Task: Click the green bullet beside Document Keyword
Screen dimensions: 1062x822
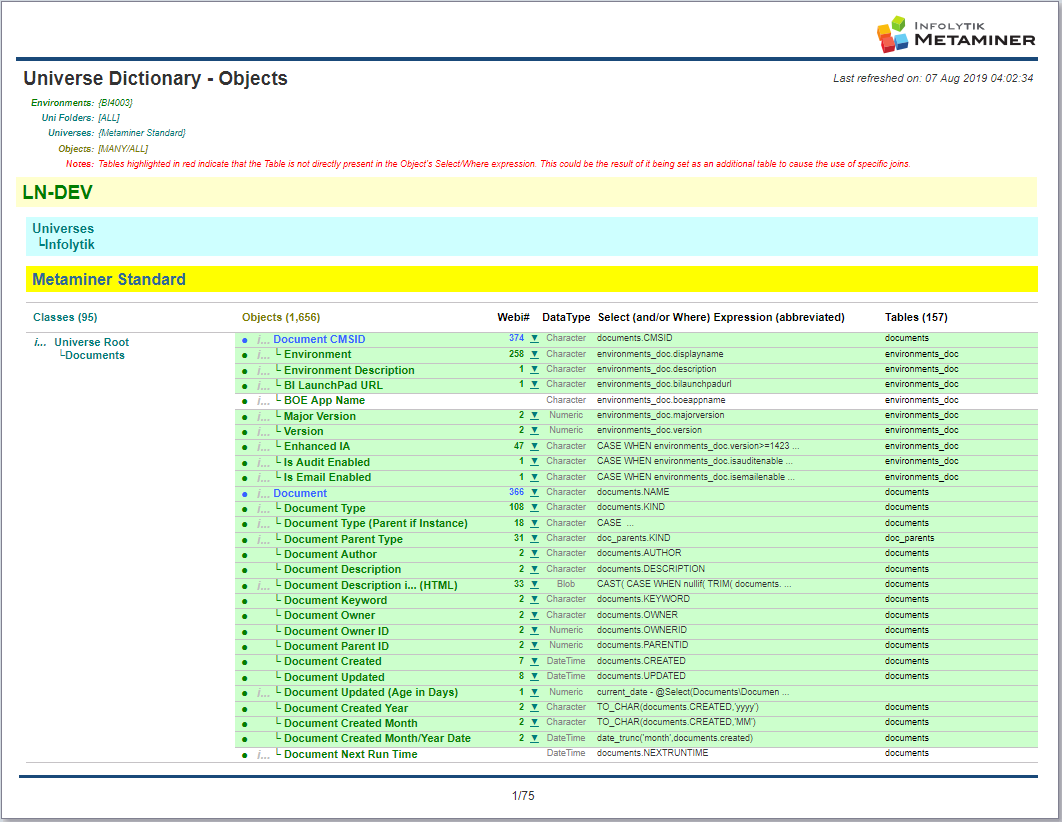Action: 245,601
